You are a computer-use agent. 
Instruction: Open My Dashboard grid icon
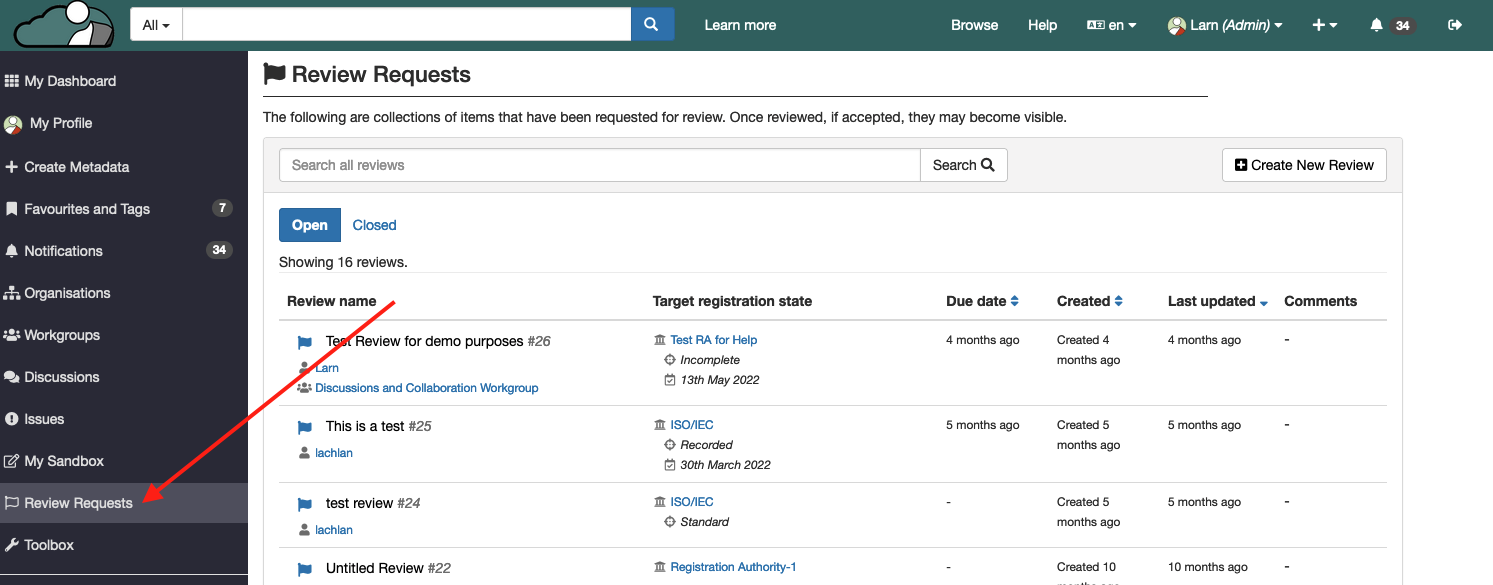(12, 81)
